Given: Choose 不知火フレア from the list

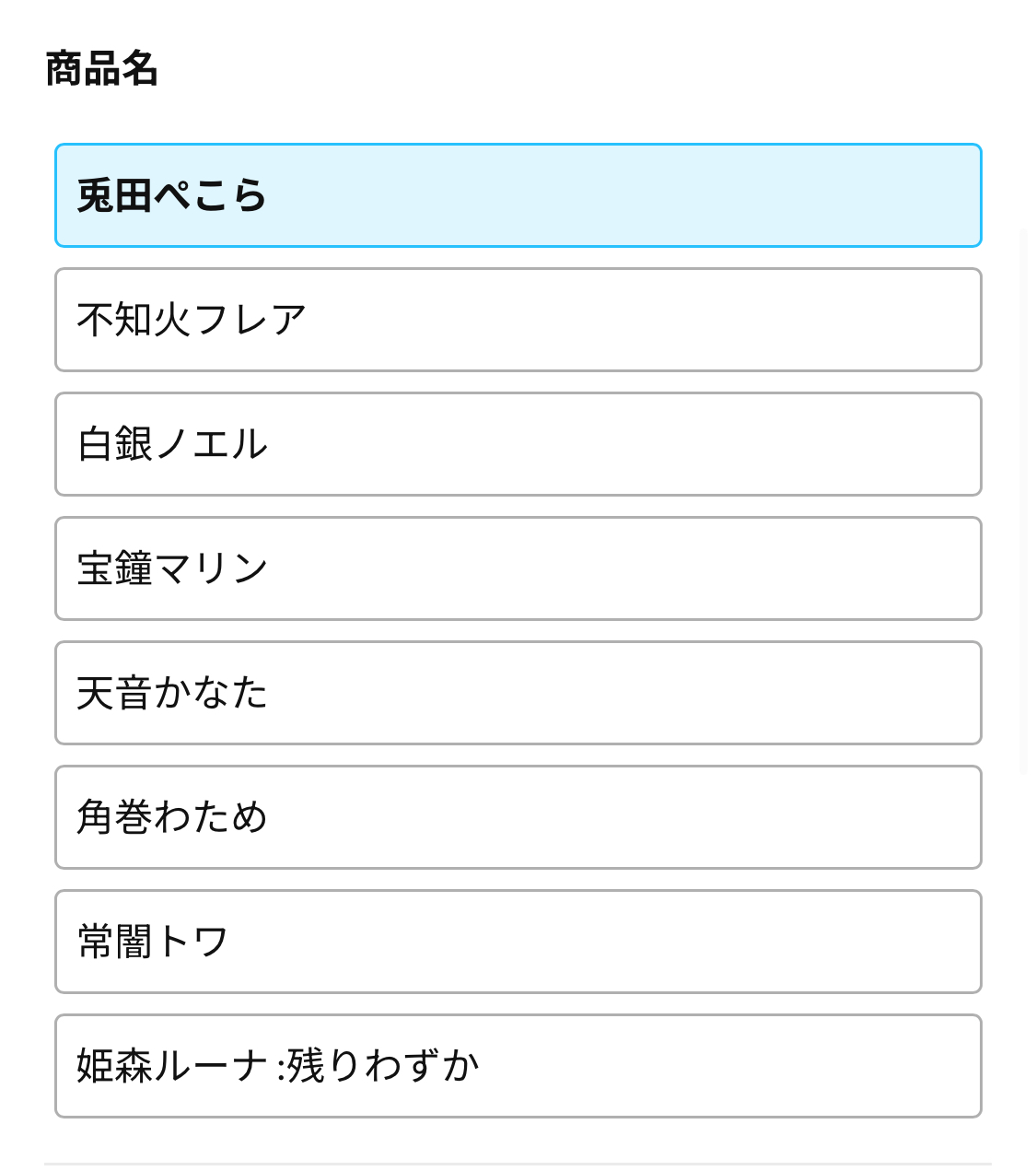Looking at the screenshot, I should 518,320.
